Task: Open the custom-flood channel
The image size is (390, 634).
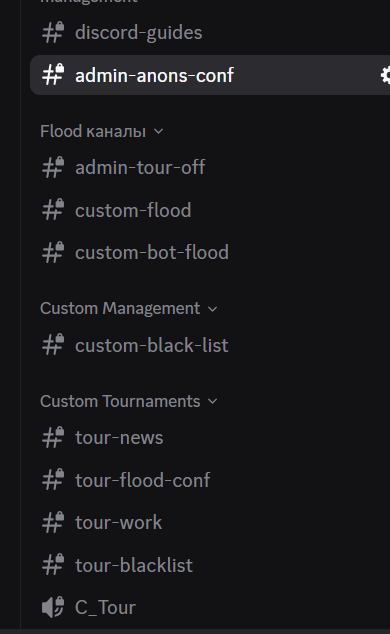Action: point(210,210)
